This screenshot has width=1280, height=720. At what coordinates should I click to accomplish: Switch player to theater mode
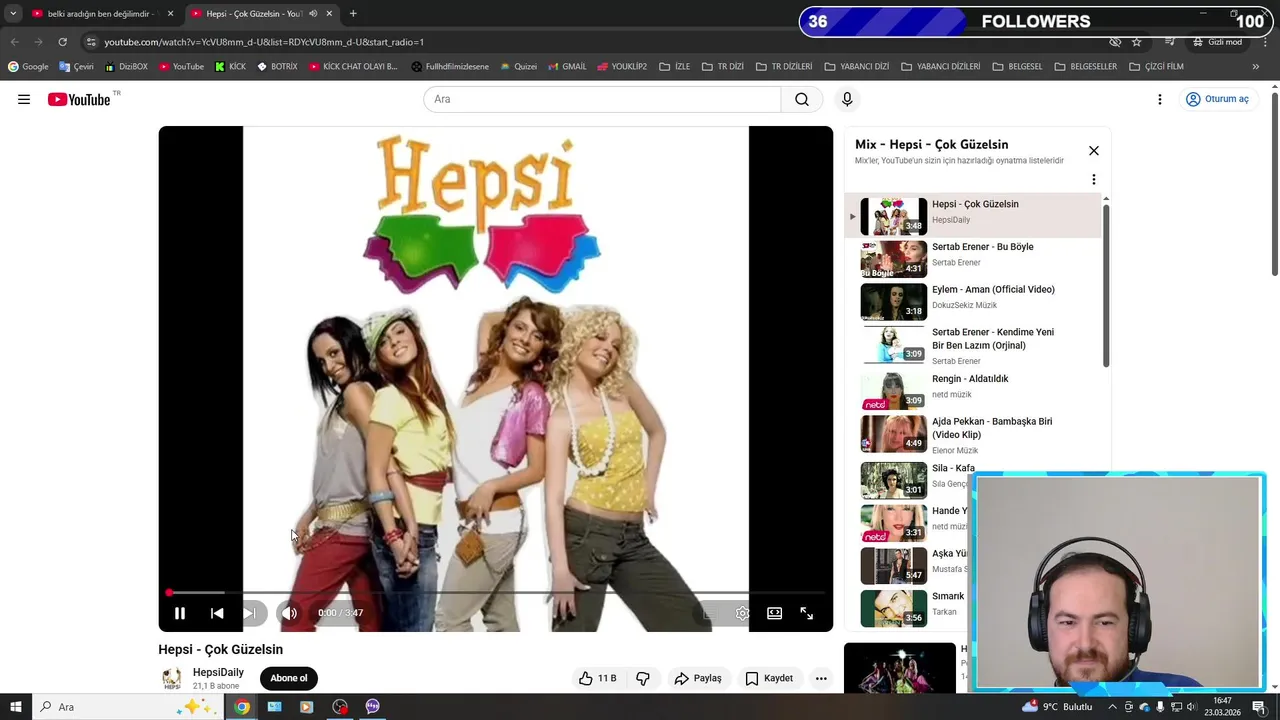click(x=774, y=613)
